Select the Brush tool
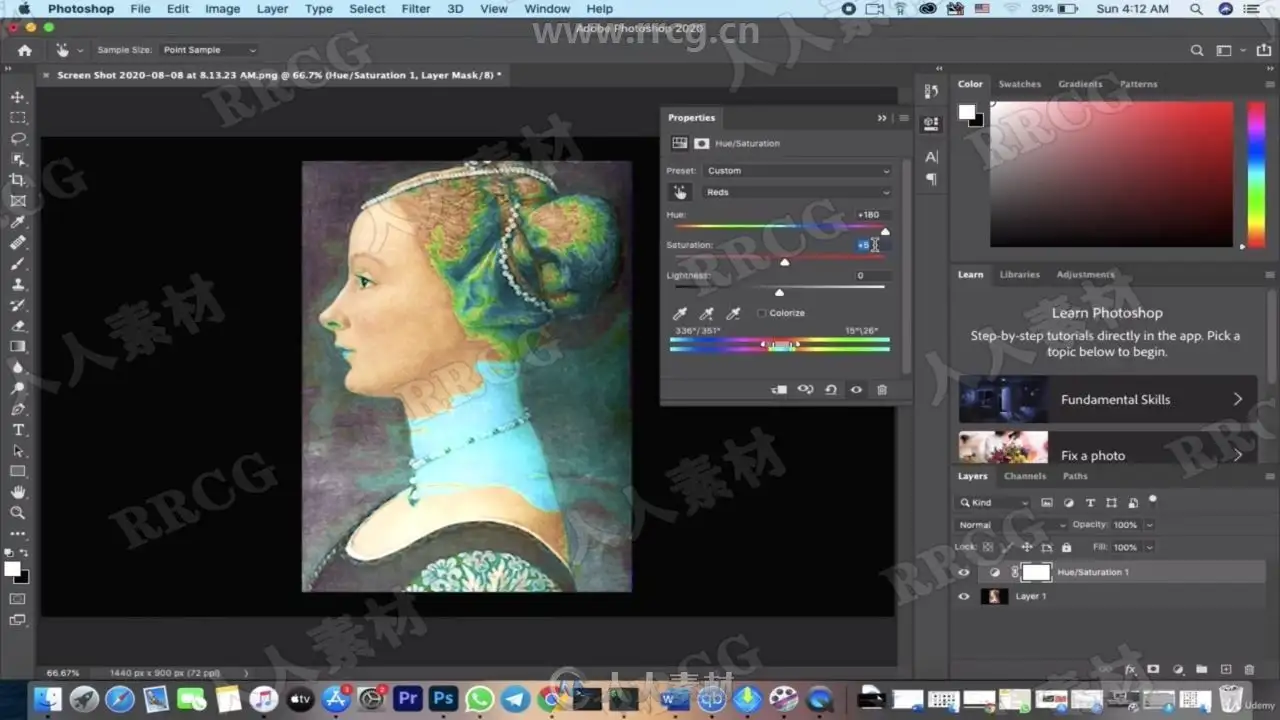 click(x=18, y=264)
